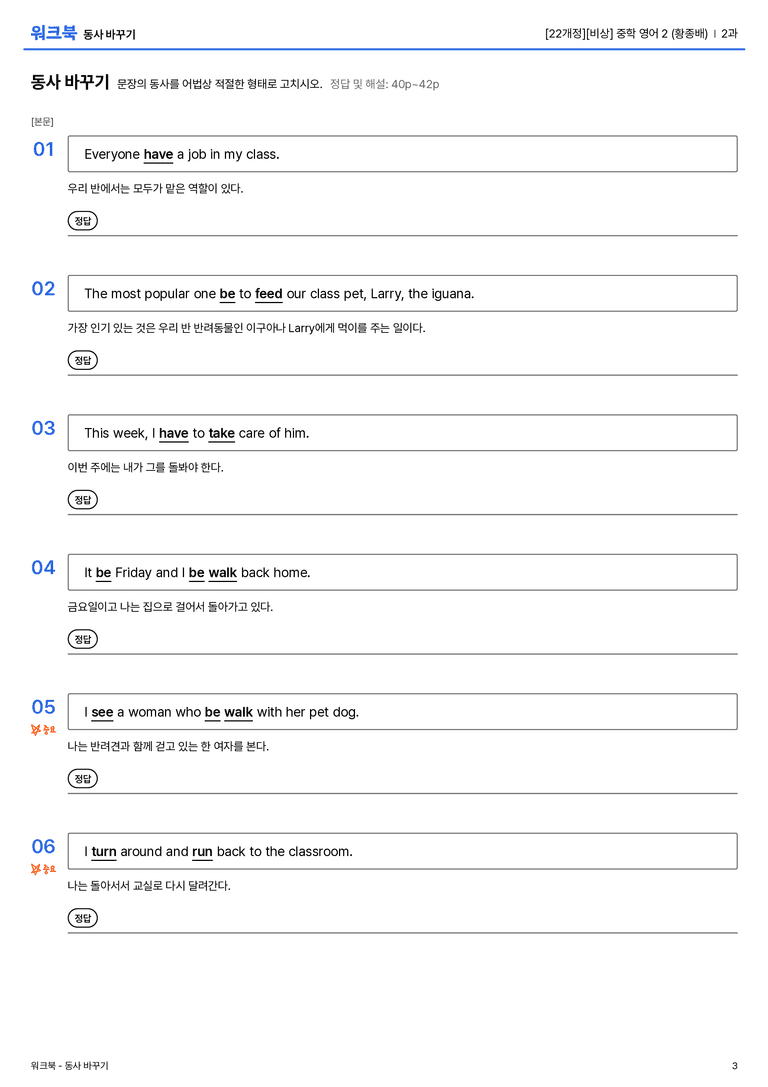
Task: Click the underlined word 'feed' in question 02
Action: pyautogui.click(x=268, y=294)
